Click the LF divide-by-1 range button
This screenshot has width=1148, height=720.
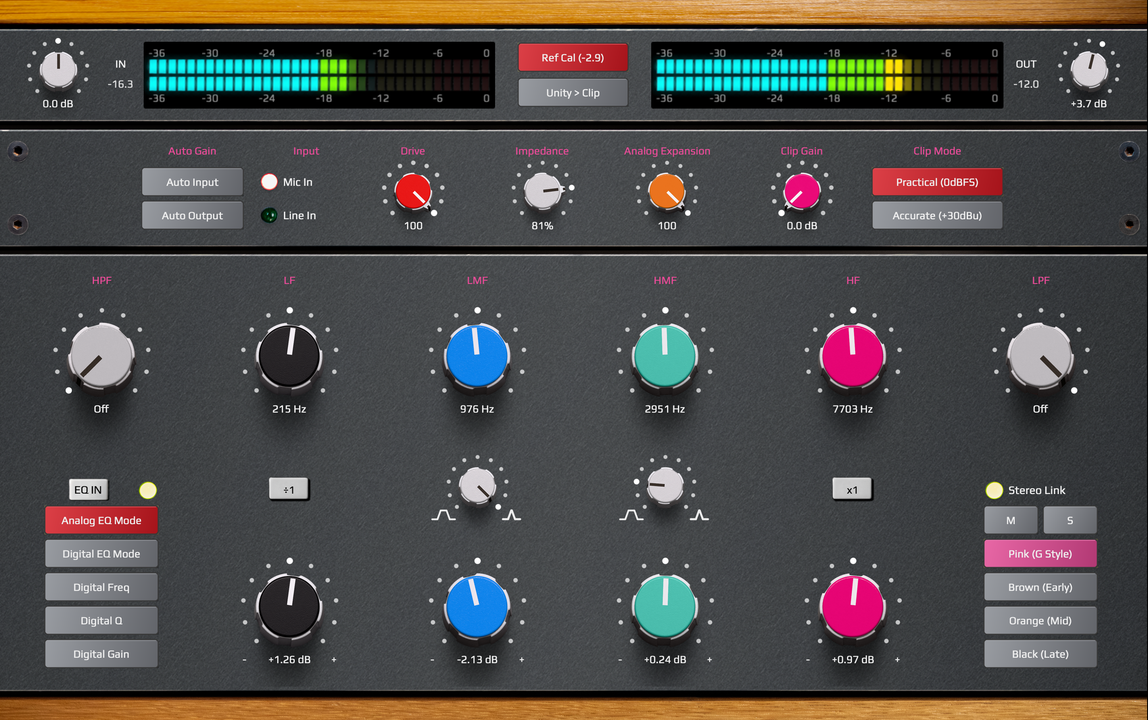pyautogui.click(x=288, y=489)
